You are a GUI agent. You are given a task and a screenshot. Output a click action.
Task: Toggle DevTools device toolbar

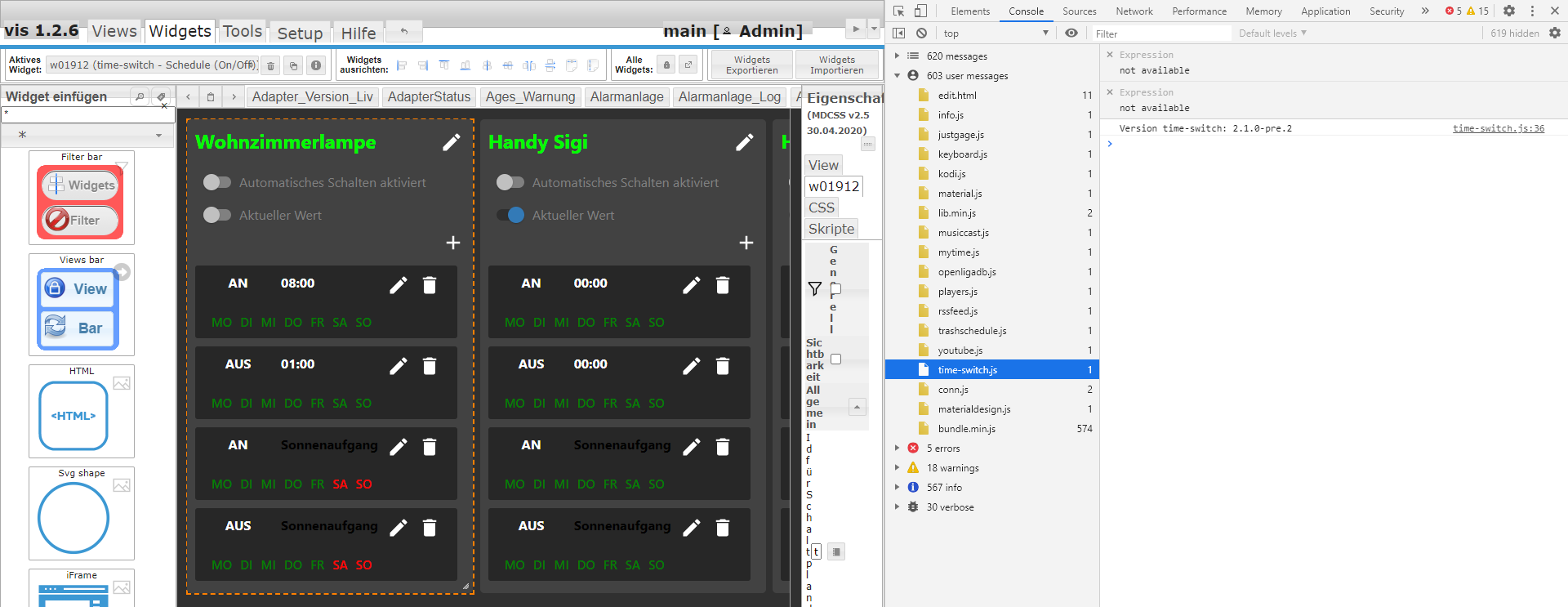coord(920,11)
